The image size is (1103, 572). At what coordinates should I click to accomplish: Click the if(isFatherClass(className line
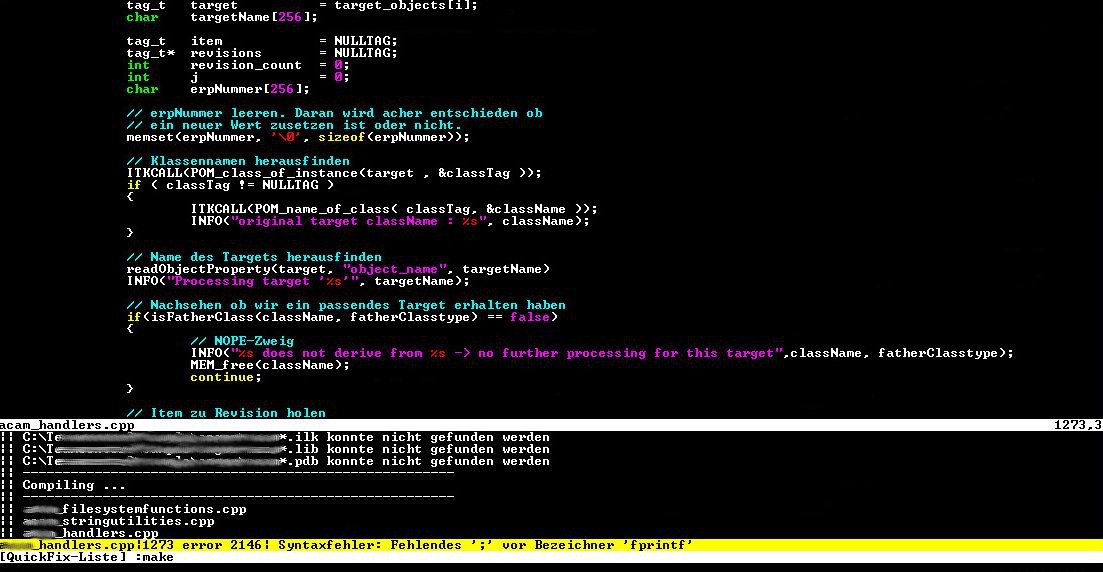click(342, 317)
